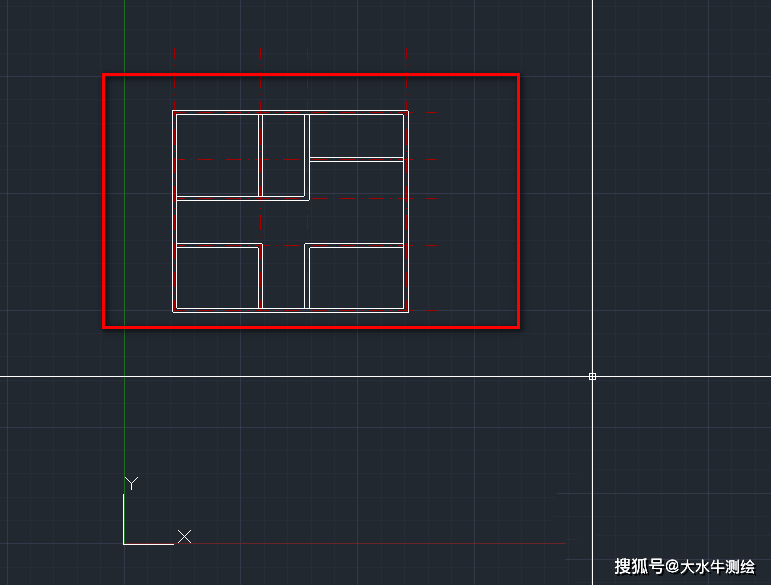Select the UCS icon at the origin

click(x=157, y=511)
